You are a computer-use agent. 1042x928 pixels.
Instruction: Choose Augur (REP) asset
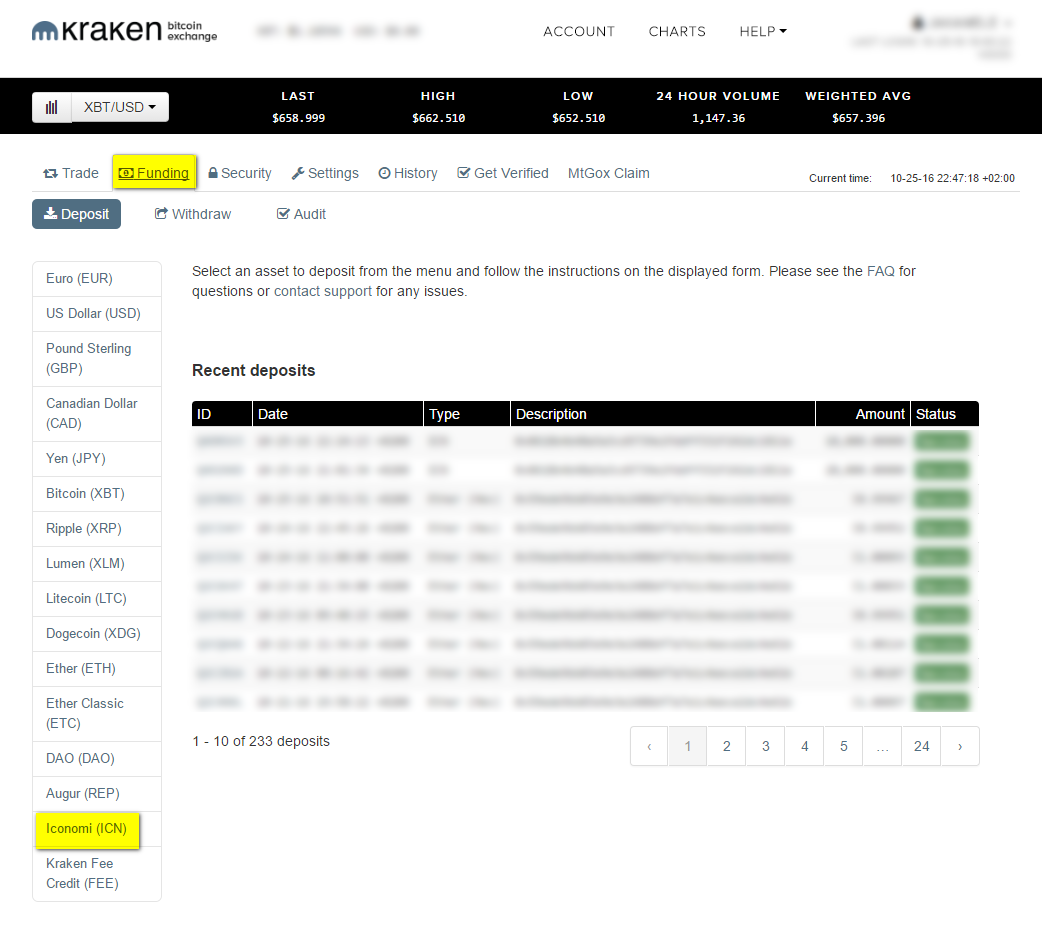pos(97,794)
